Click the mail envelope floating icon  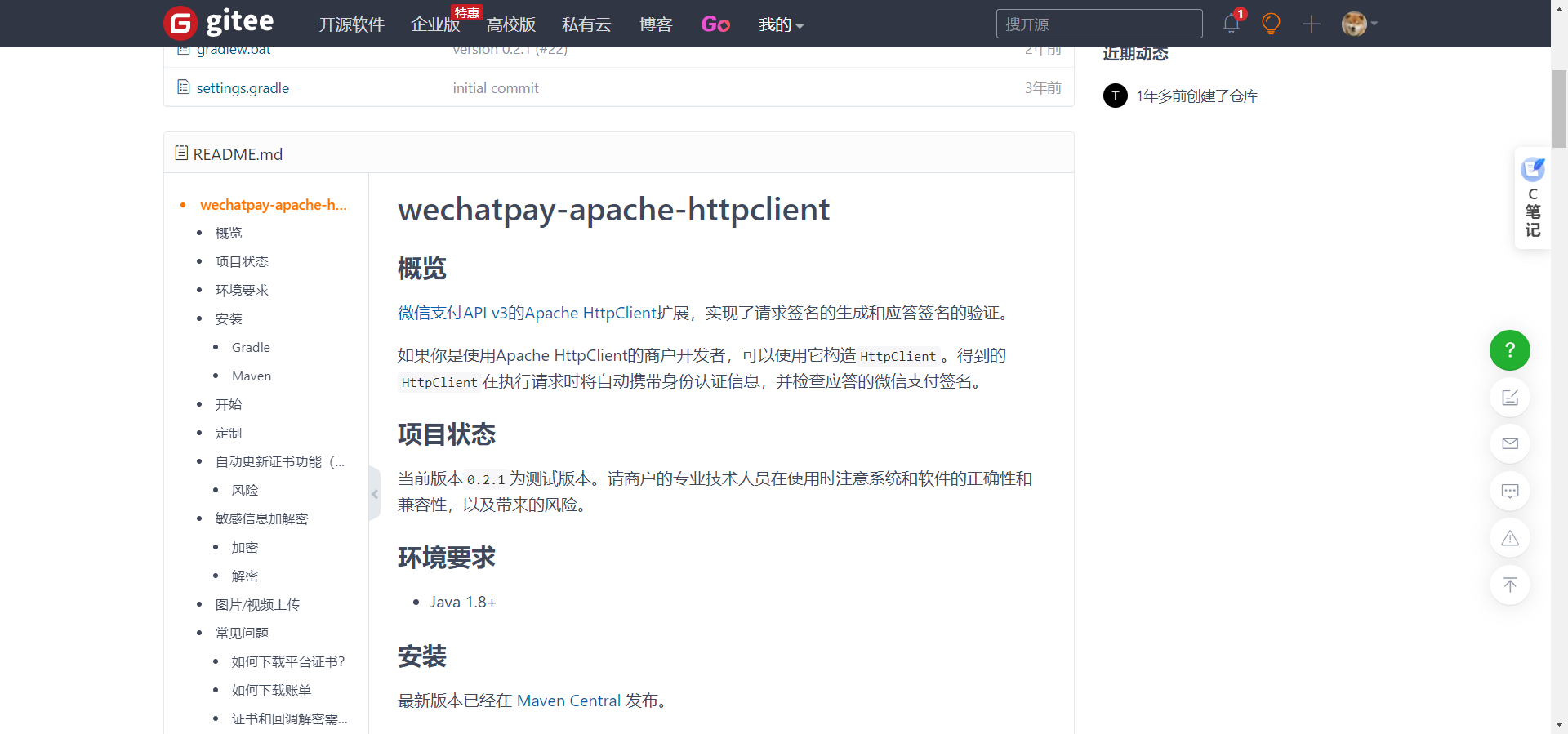click(x=1510, y=444)
